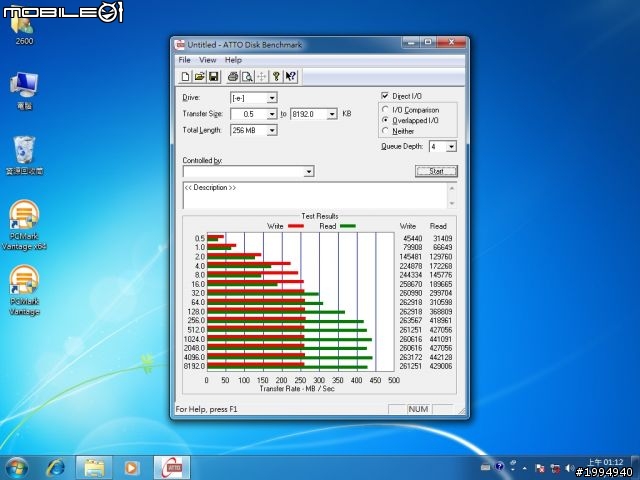Click the Print Preview toolbar icon
Screen dimensions: 640x480
tap(247, 76)
